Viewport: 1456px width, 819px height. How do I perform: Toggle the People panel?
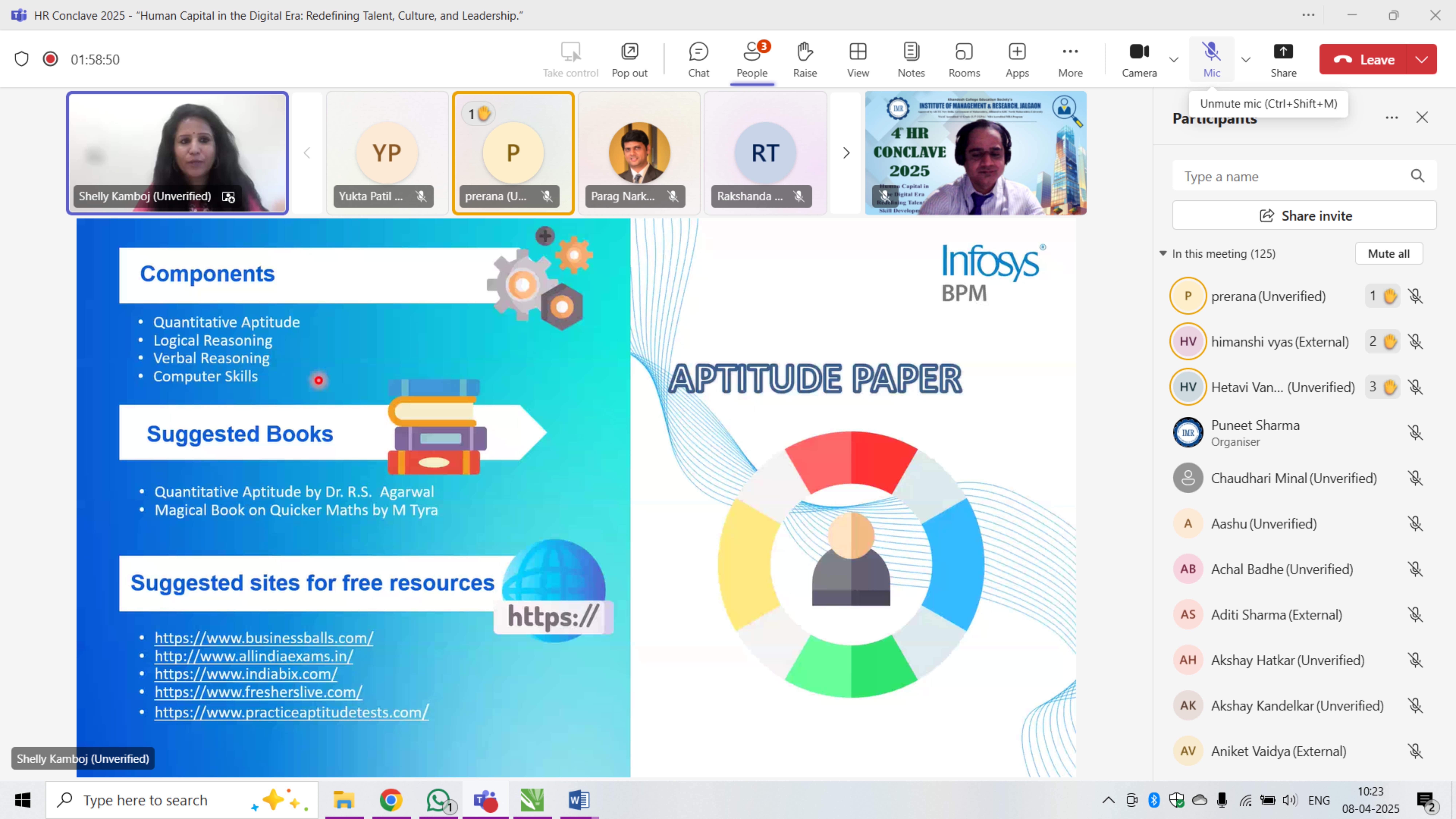point(752,59)
